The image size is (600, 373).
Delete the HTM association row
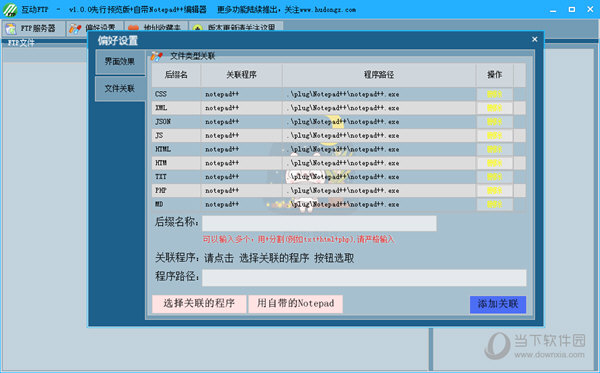point(494,163)
